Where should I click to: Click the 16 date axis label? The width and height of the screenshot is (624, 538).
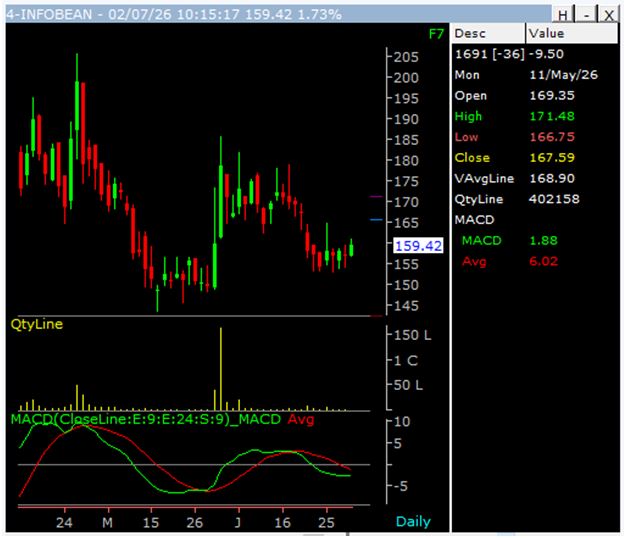(282, 522)
